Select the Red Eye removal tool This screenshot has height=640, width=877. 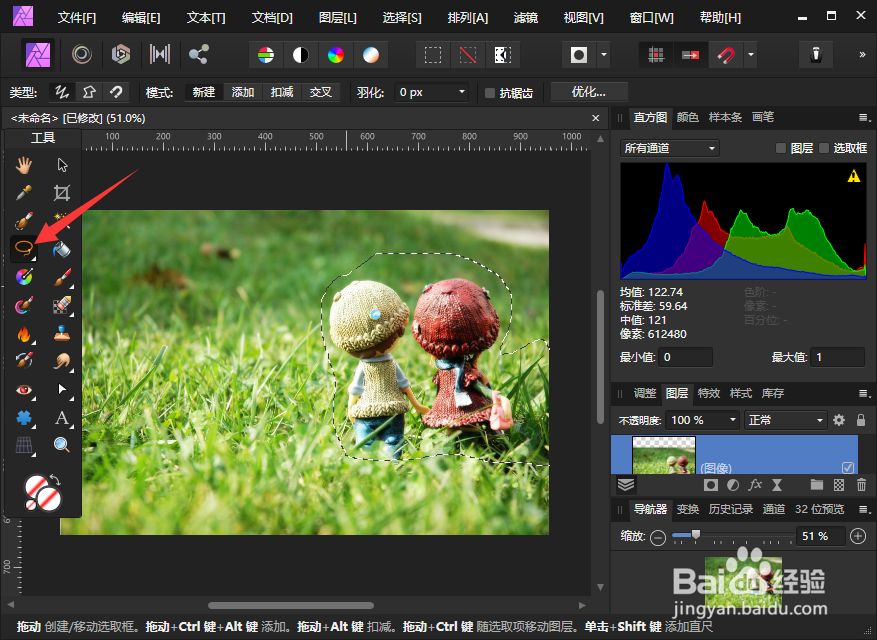(x=22, y=390)
